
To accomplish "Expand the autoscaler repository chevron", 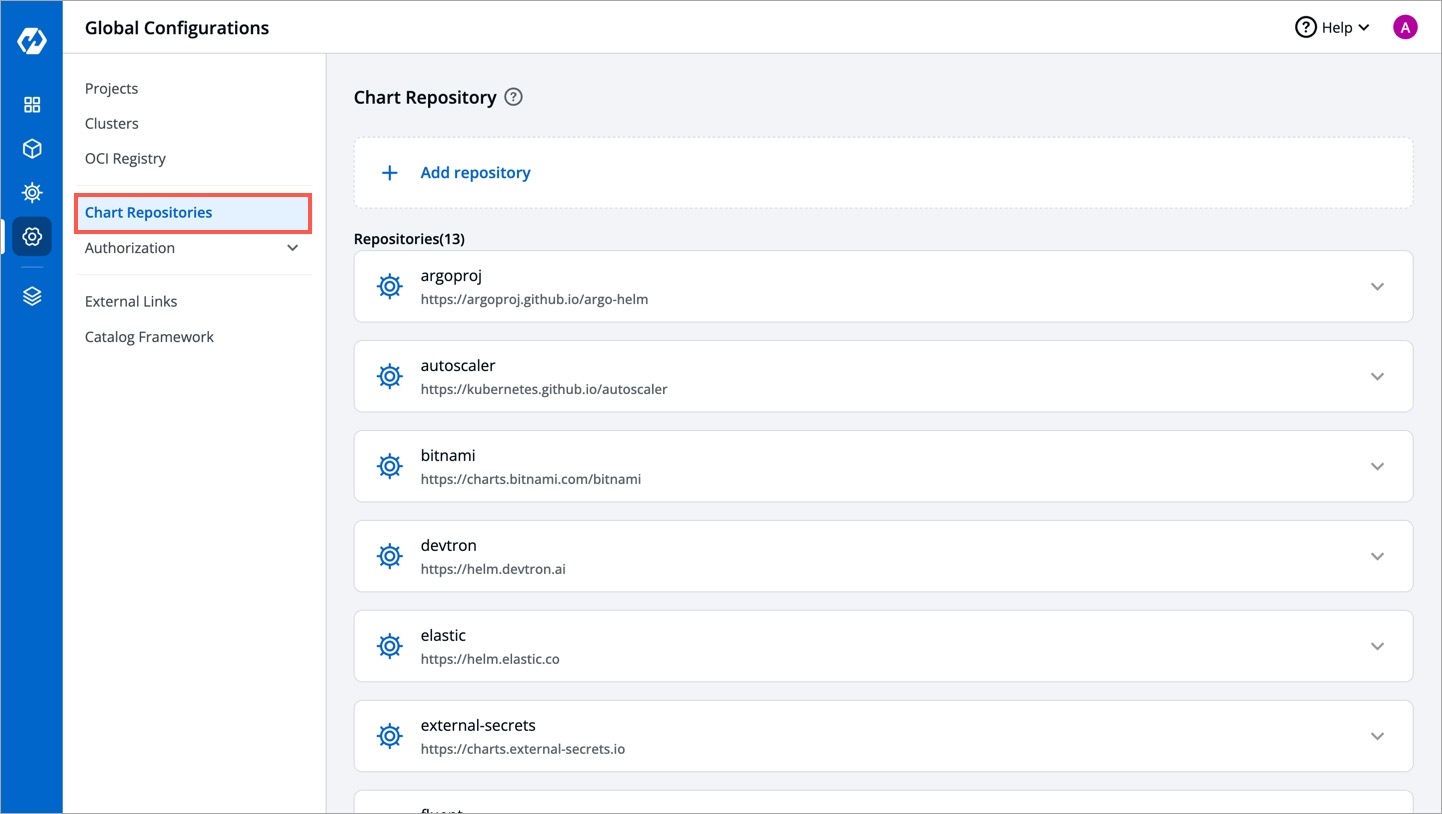I will coord(1377,377).
